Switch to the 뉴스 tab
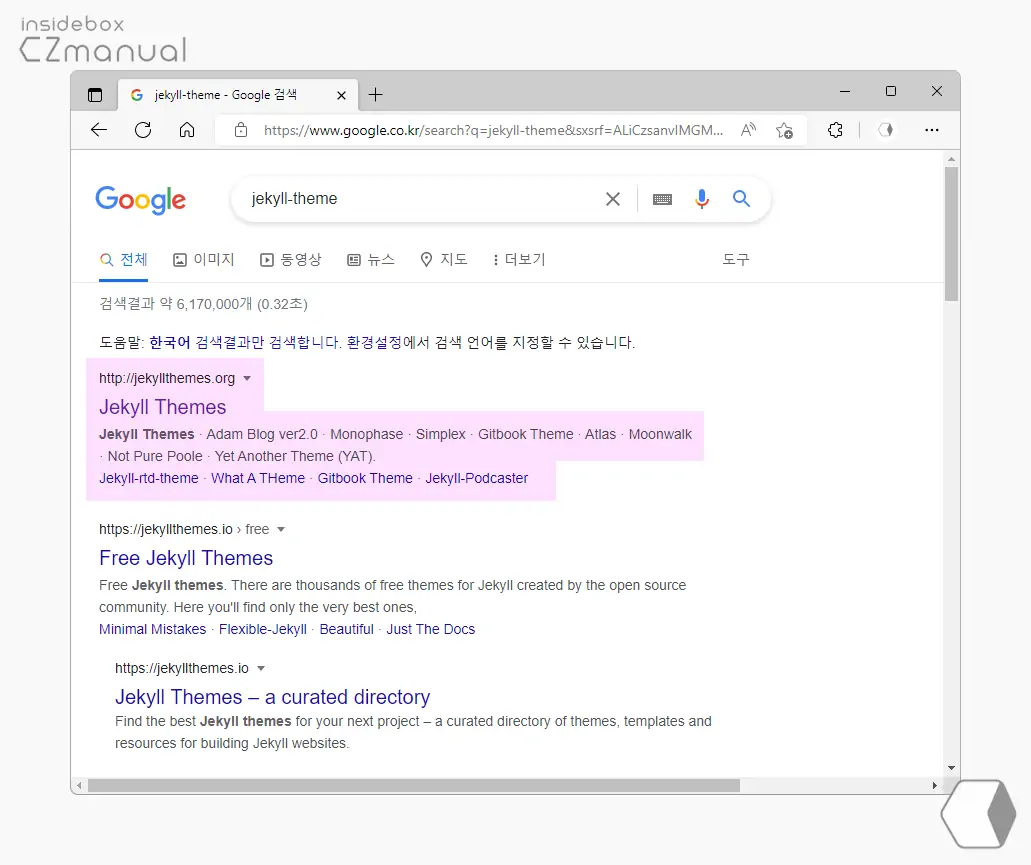The width and height of the screenshot is (1031, 865). [371, 260]
